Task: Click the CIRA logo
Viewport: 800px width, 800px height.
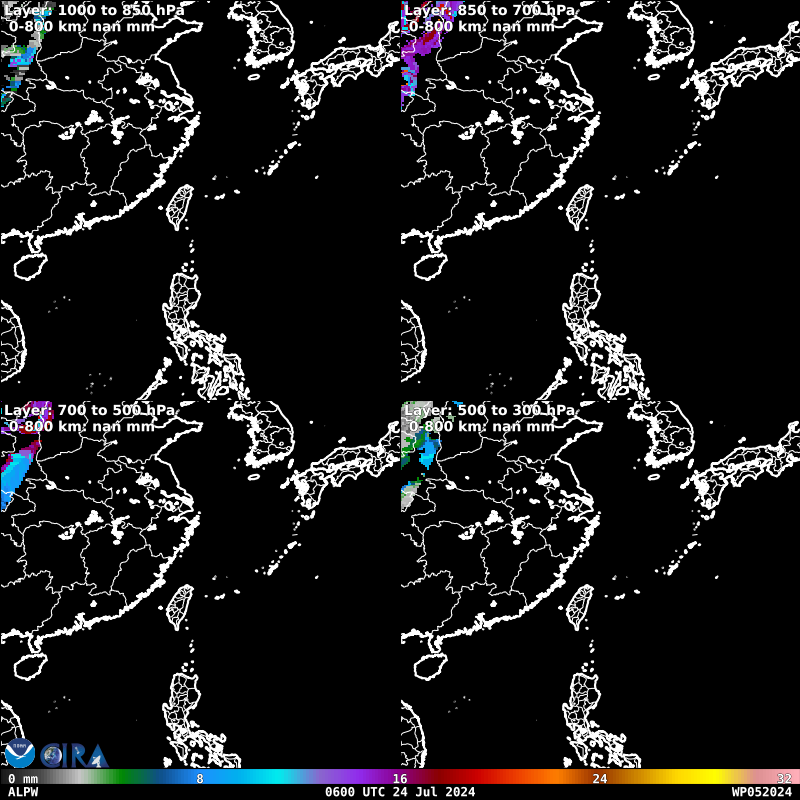Action: point(75,755)
